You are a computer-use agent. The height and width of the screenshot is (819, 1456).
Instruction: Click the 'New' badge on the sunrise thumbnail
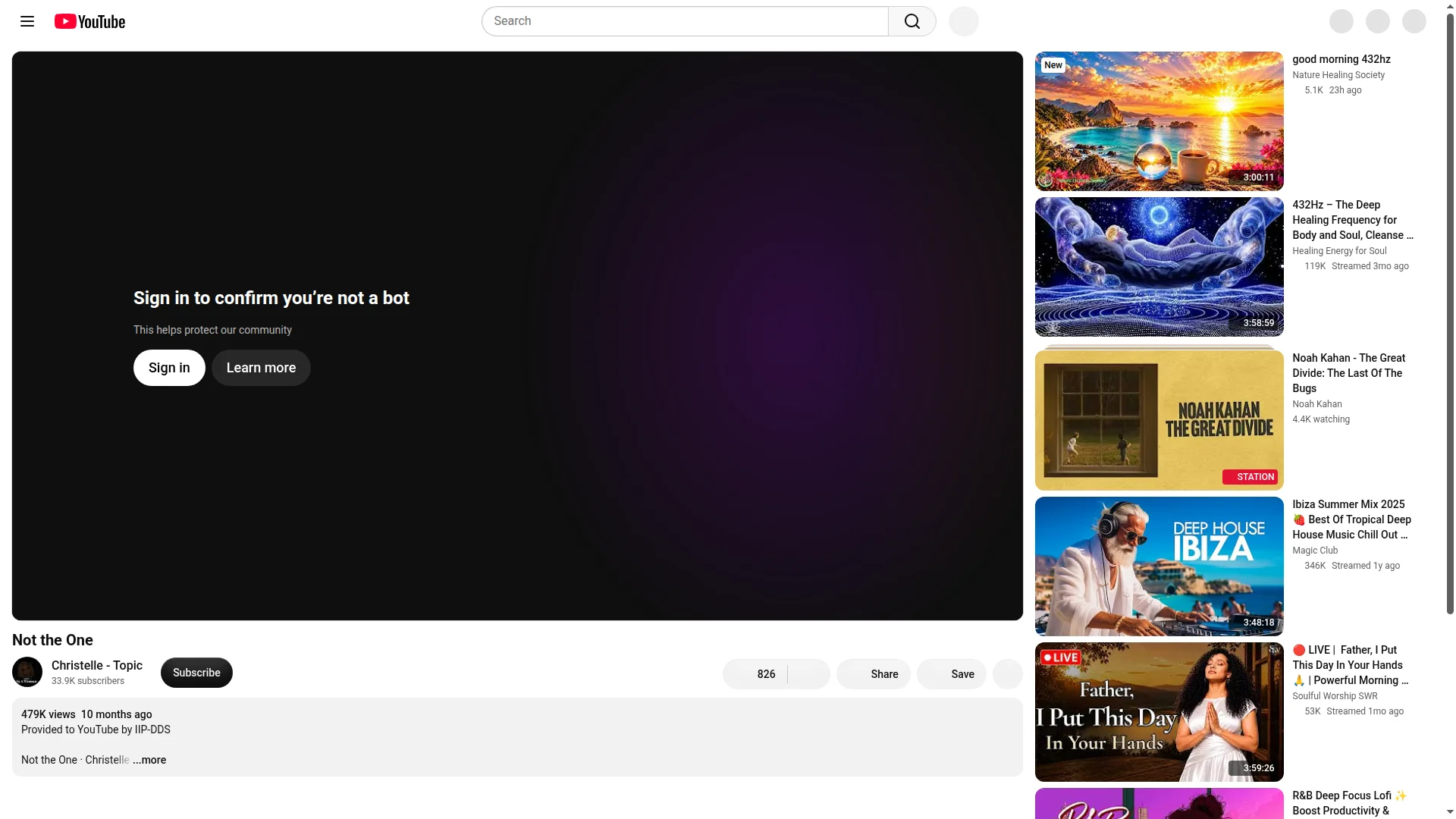(x=1053, y=65)
